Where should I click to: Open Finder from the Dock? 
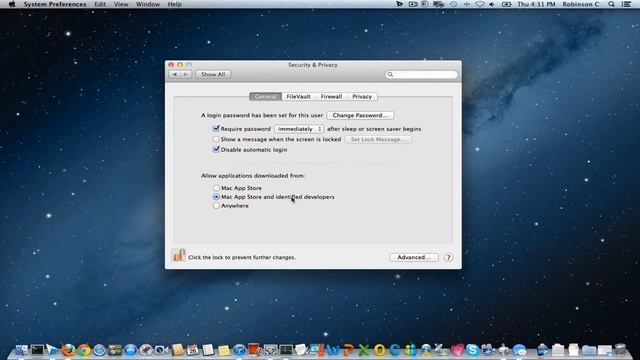coord(22,350)
